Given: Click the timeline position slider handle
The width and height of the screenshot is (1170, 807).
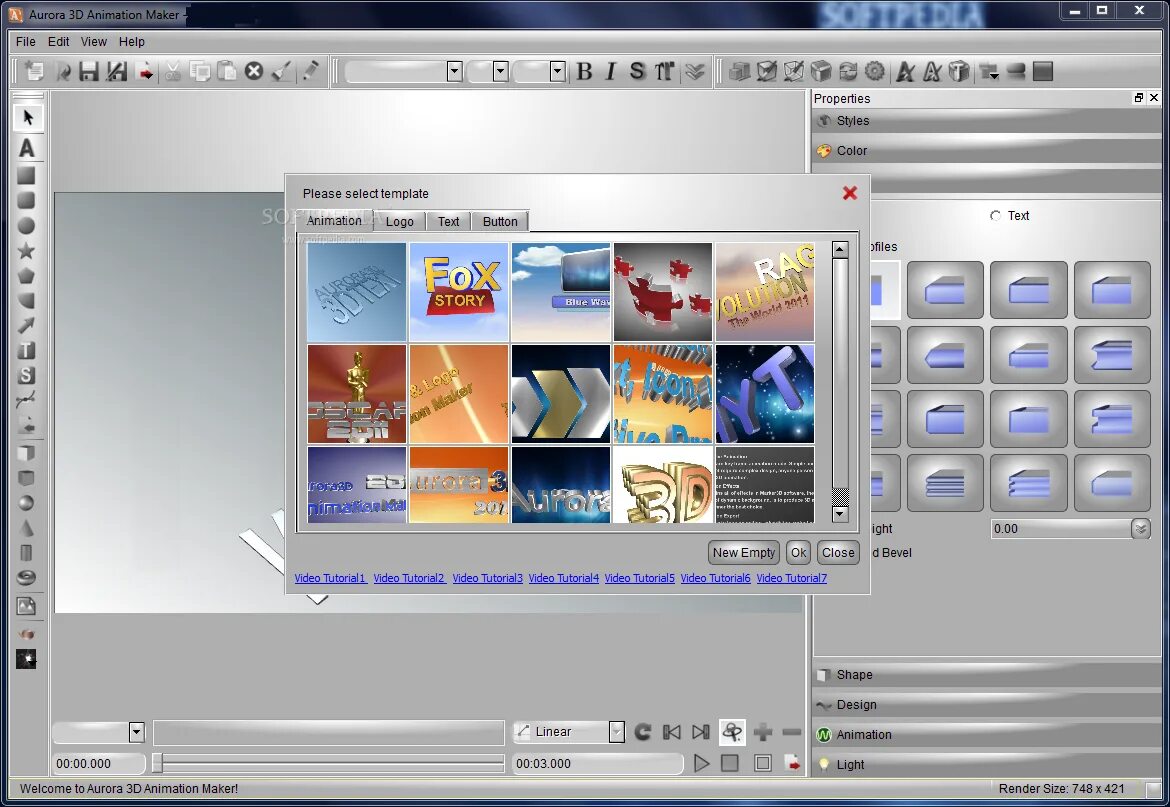Looking at the screenshot, I should [x=157, y=763].
